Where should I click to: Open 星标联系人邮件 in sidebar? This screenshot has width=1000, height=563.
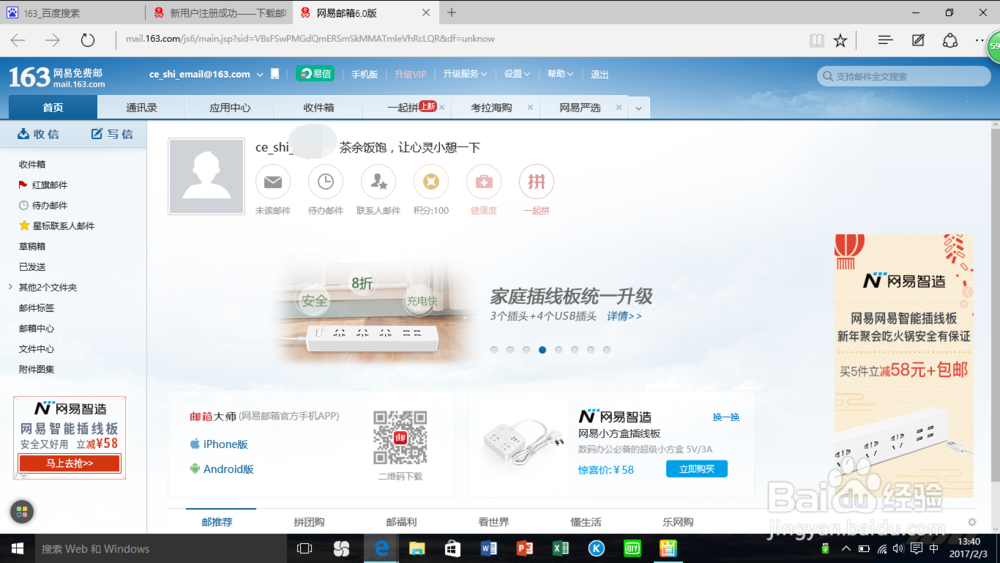point(62,226)
